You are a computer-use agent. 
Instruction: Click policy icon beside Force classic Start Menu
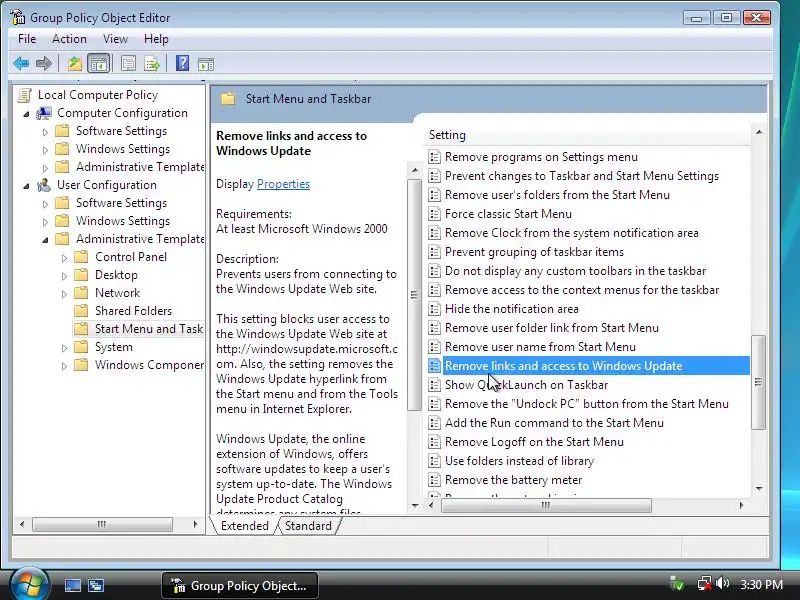pyautogui.click(x=434, y=214)
